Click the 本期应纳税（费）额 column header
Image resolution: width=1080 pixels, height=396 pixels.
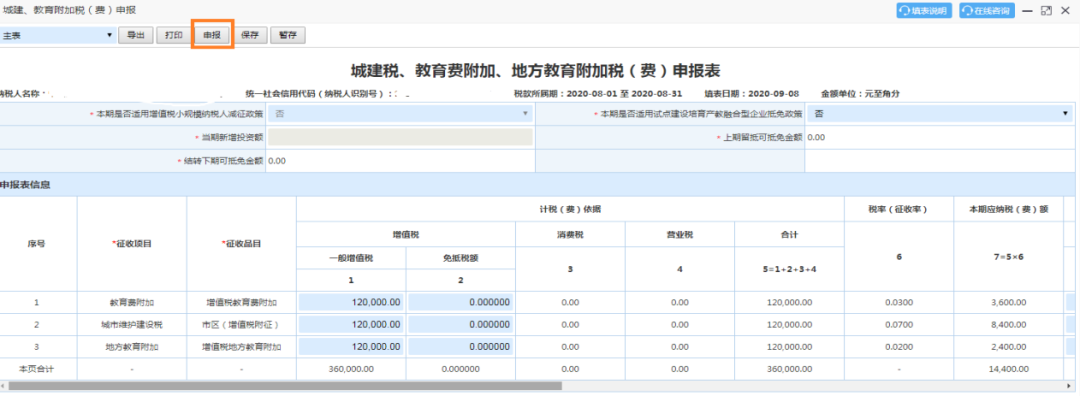coord(1008,209)
